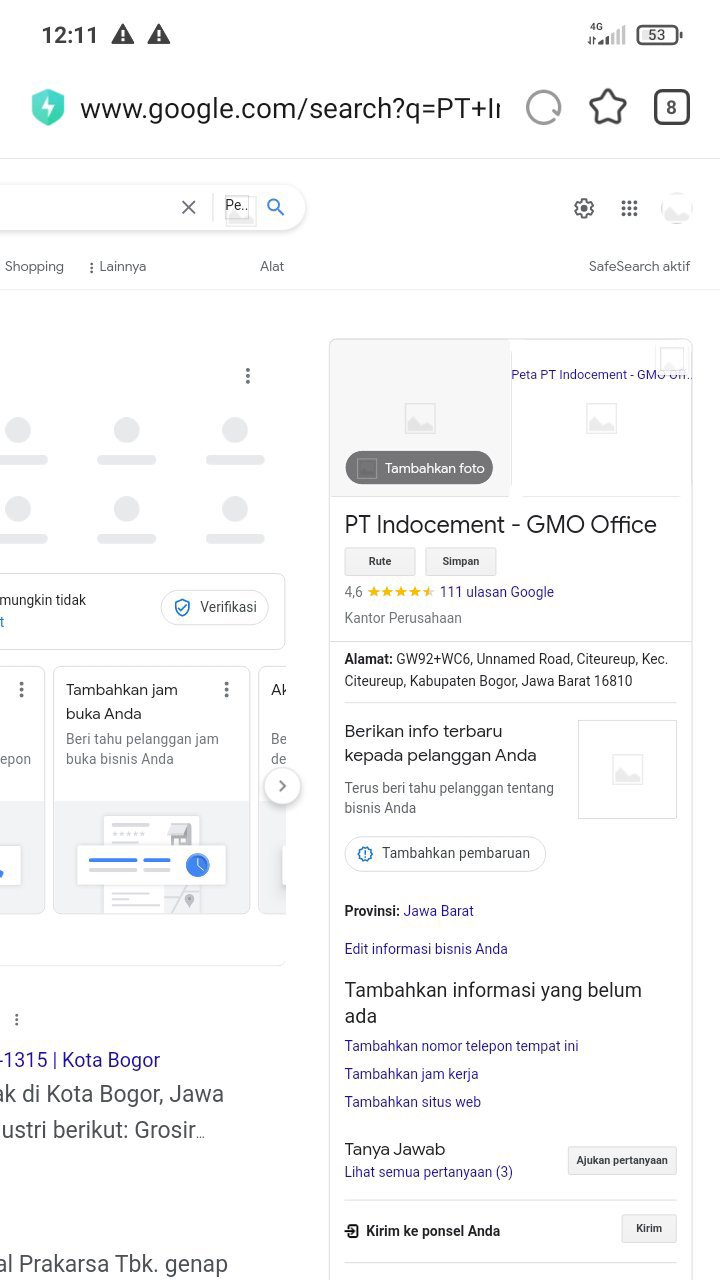720x1280 pixels.
Task: Open Google settings gear icon
Action: point(584,208)
